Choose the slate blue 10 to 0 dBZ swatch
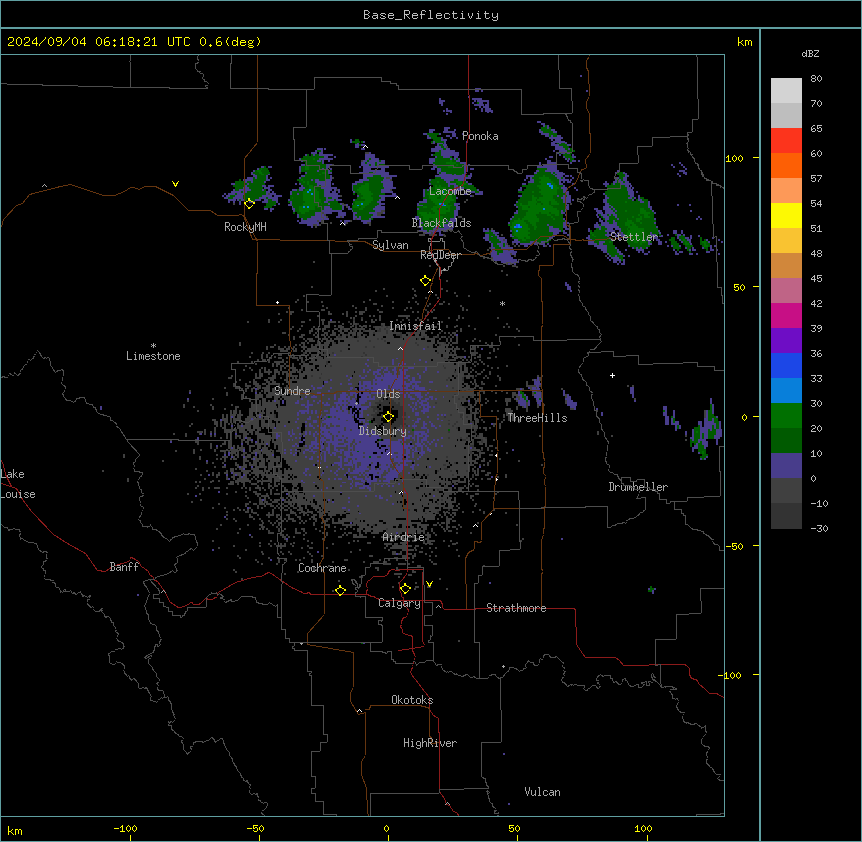Screen dimensions: 862x842 click(786, 466)
